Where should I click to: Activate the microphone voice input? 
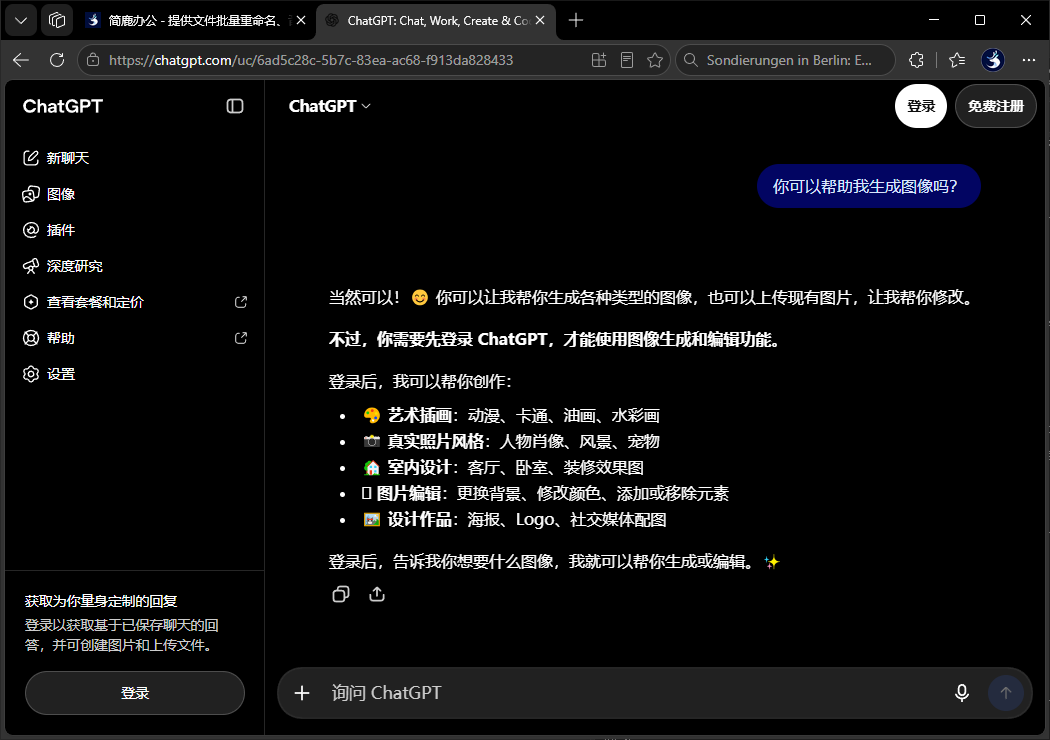[962, 692]
